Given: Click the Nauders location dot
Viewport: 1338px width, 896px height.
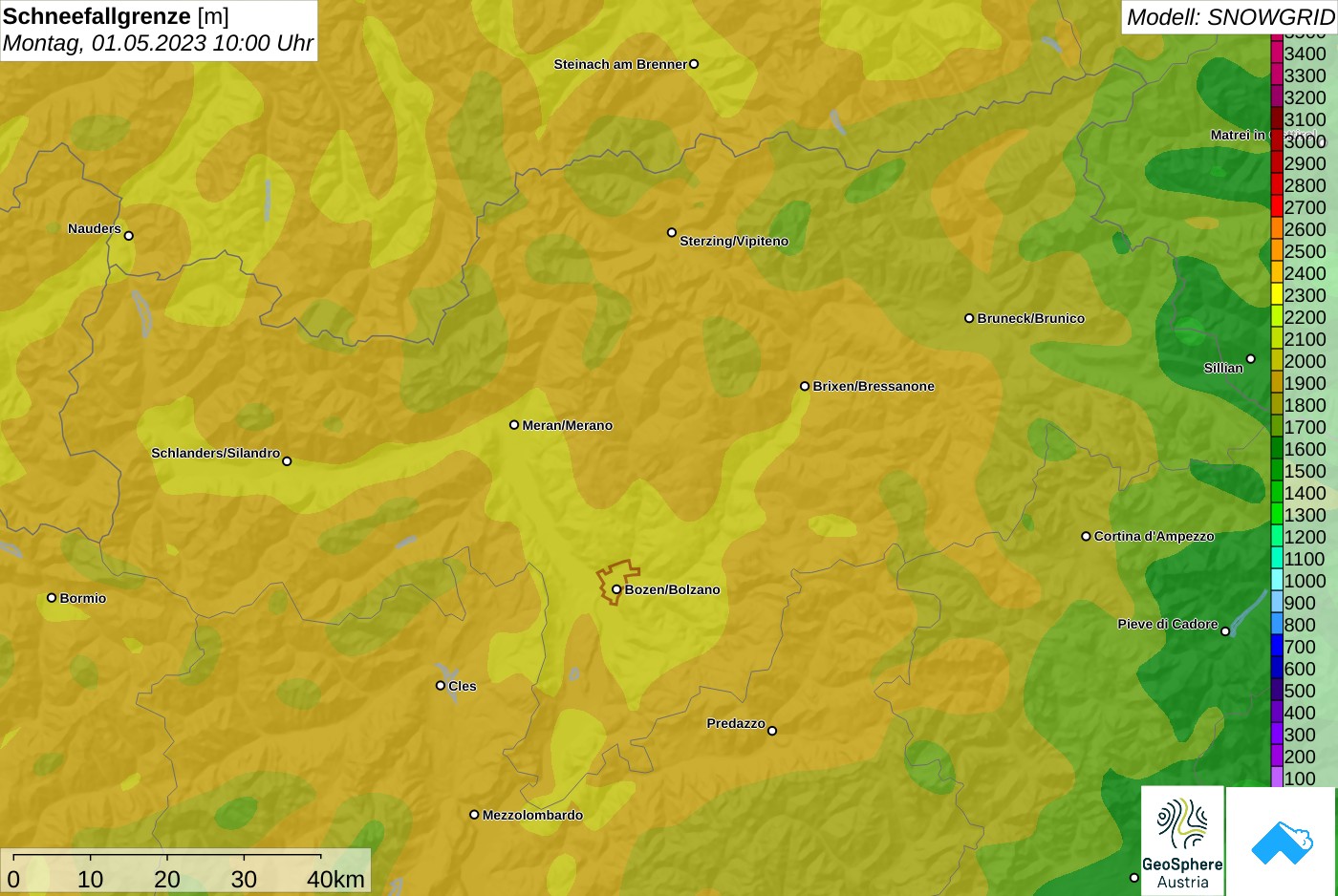Looking at the screenshot, I should click(129, 236).
